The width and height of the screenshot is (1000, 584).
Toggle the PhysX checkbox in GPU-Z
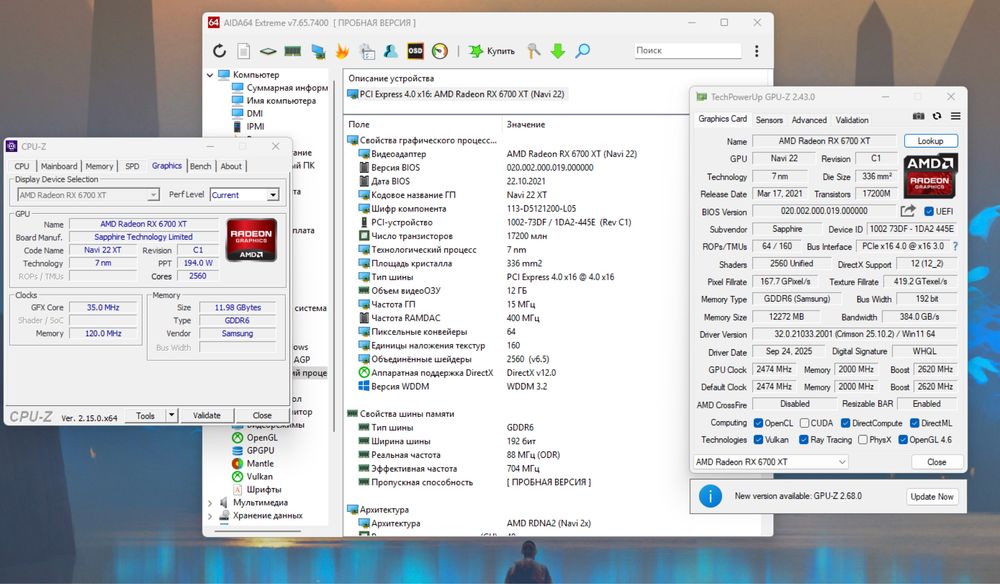[863, 439]
